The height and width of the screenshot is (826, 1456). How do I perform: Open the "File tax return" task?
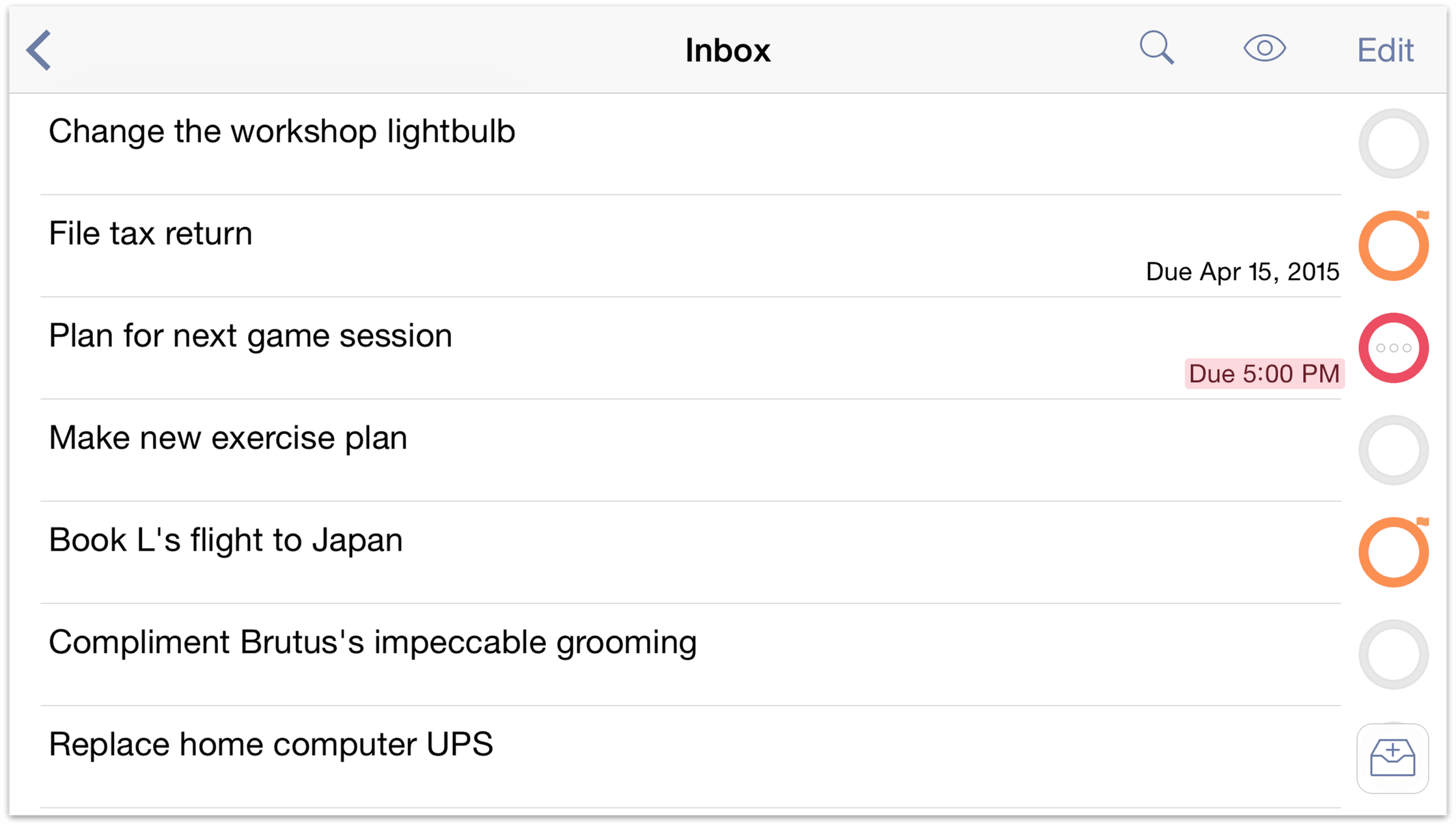coord(150,234)
